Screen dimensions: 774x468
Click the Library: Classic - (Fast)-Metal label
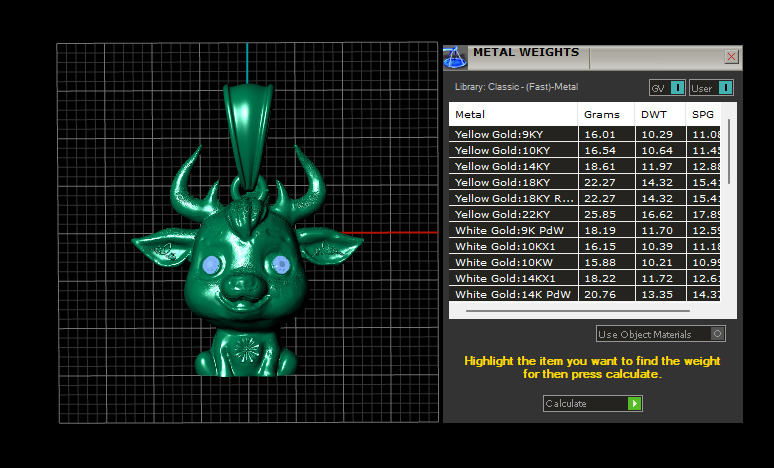(516, 87)
